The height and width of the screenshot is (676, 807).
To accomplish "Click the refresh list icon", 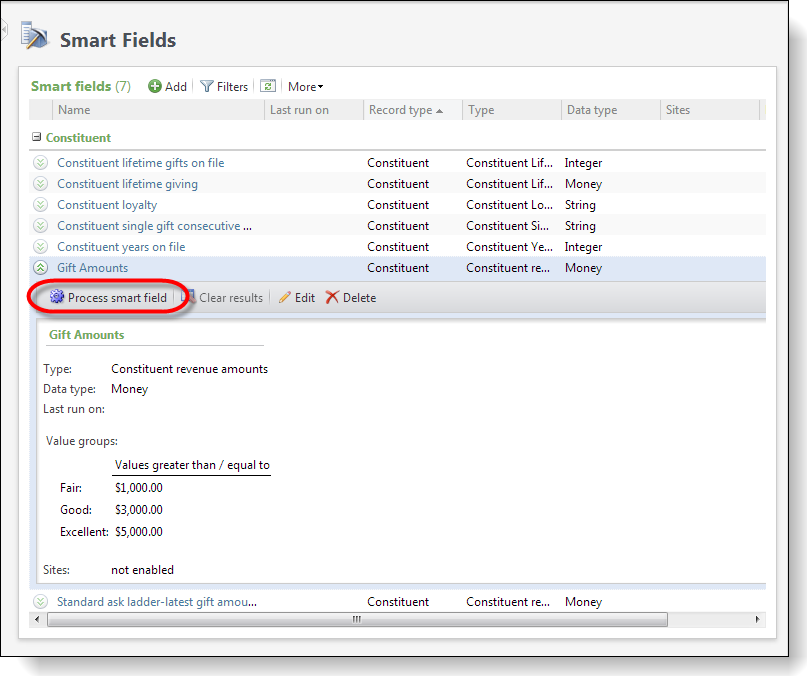I will click(267, 87).
